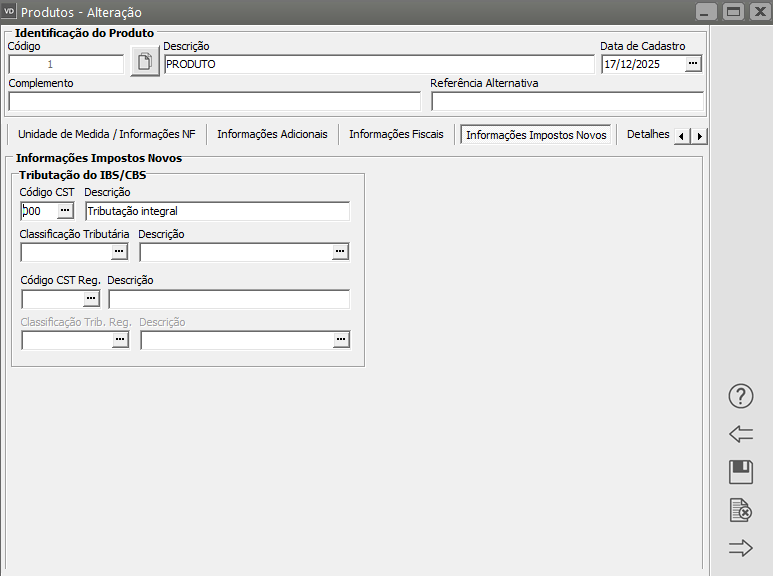Click the help question mark icon
This screenshot has width=773, height=576.
tap(740, 396)
